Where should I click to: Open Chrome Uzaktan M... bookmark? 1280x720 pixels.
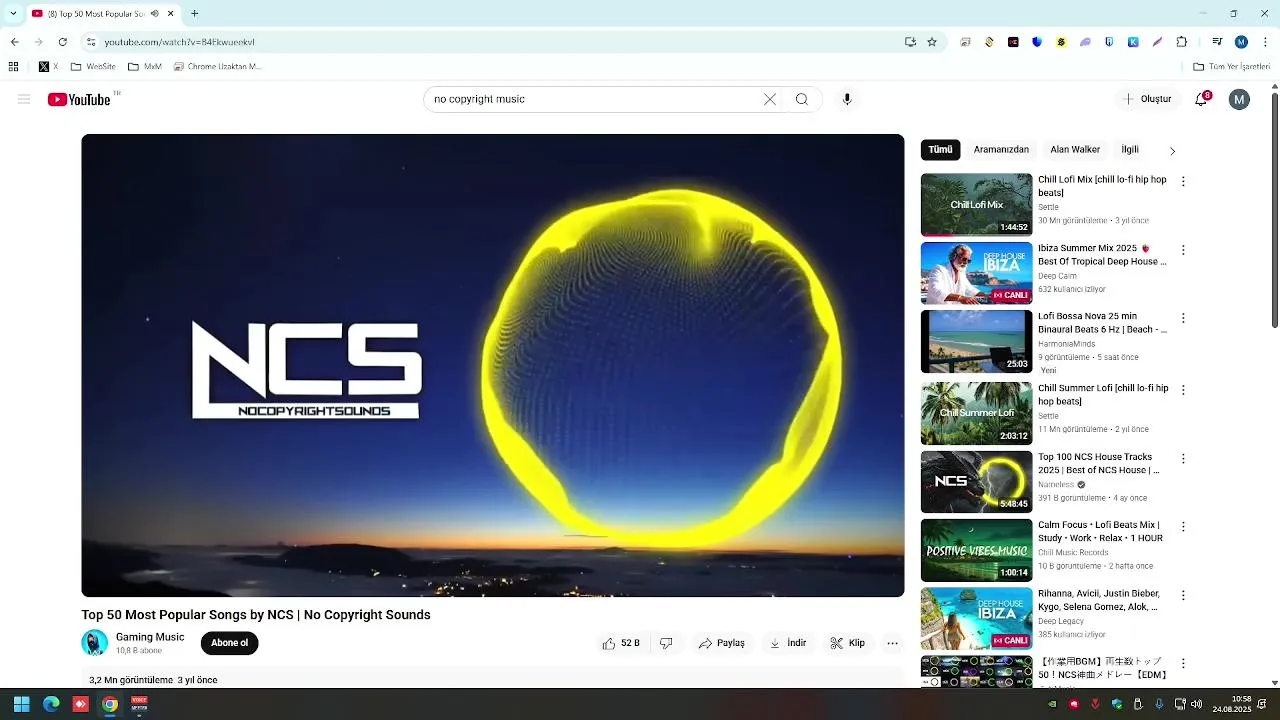[x=218, y=67]
